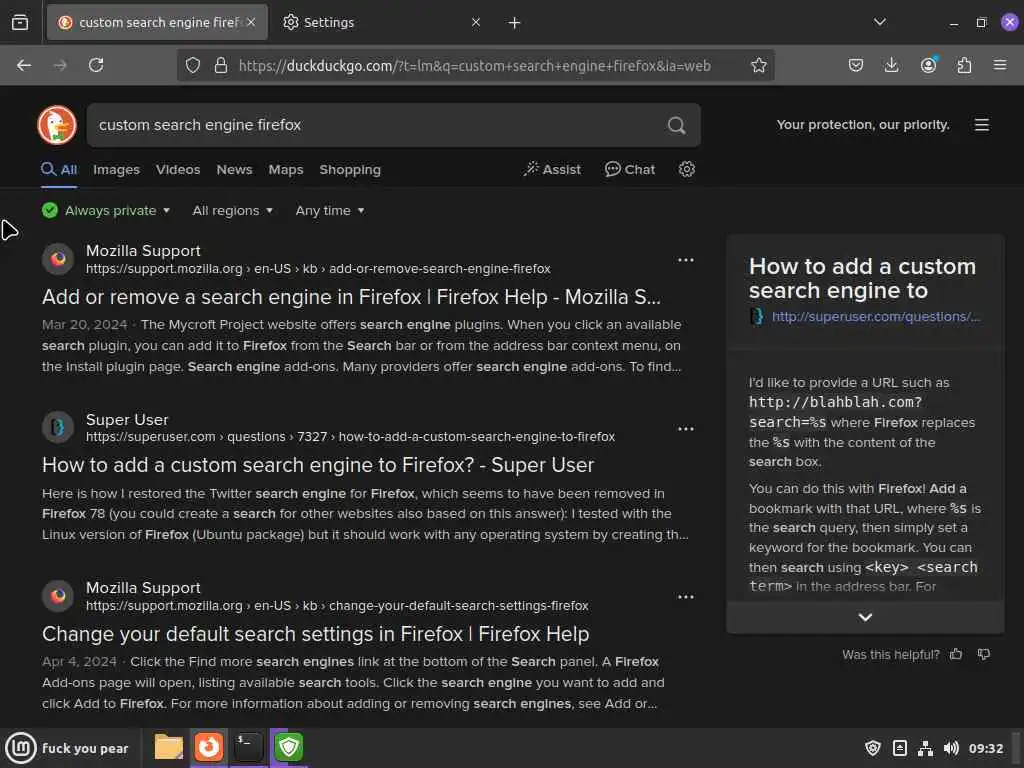Open the file manager from taskbar

168,747
